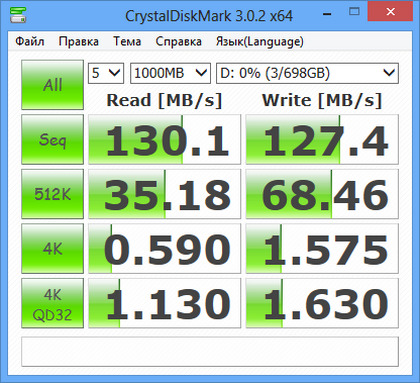Open the drive selector showing D: 0% (3/698GB)
Viewport: 420px width, 383px height.
[307, 73]
